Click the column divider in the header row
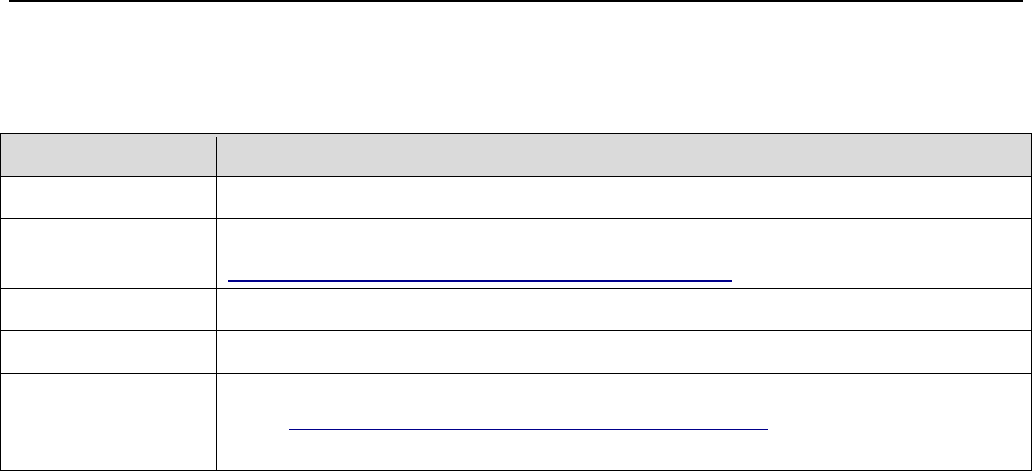This screenshot has height=471, width=1032. click(216, 156)
